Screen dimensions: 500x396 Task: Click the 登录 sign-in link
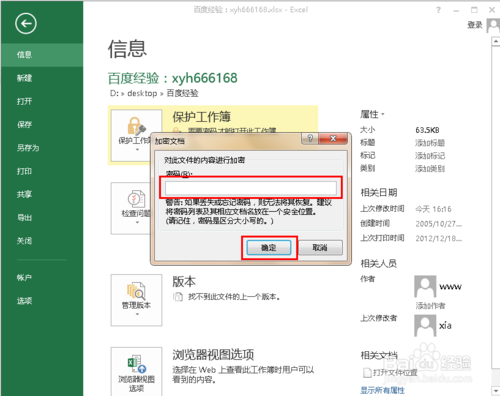pyautogui.click(x=475, y=25)
